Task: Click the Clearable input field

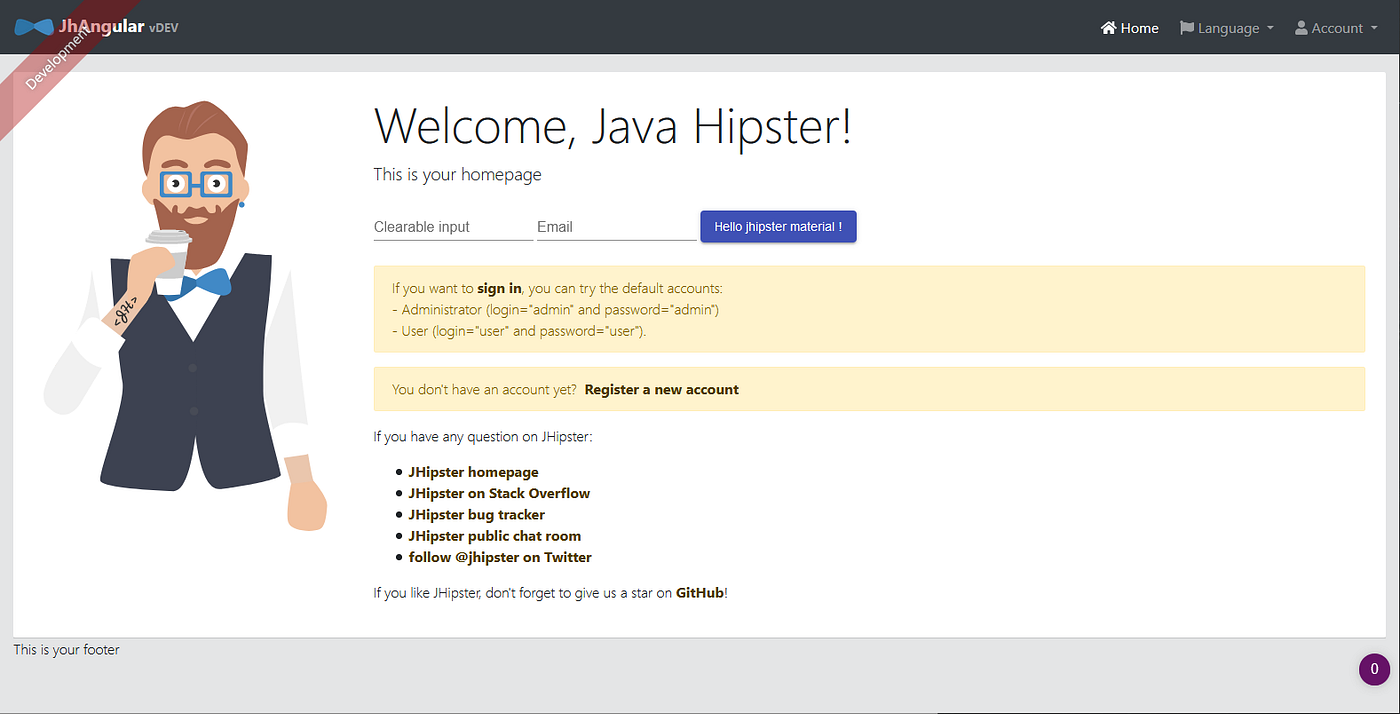Action: tap(453, 227)
